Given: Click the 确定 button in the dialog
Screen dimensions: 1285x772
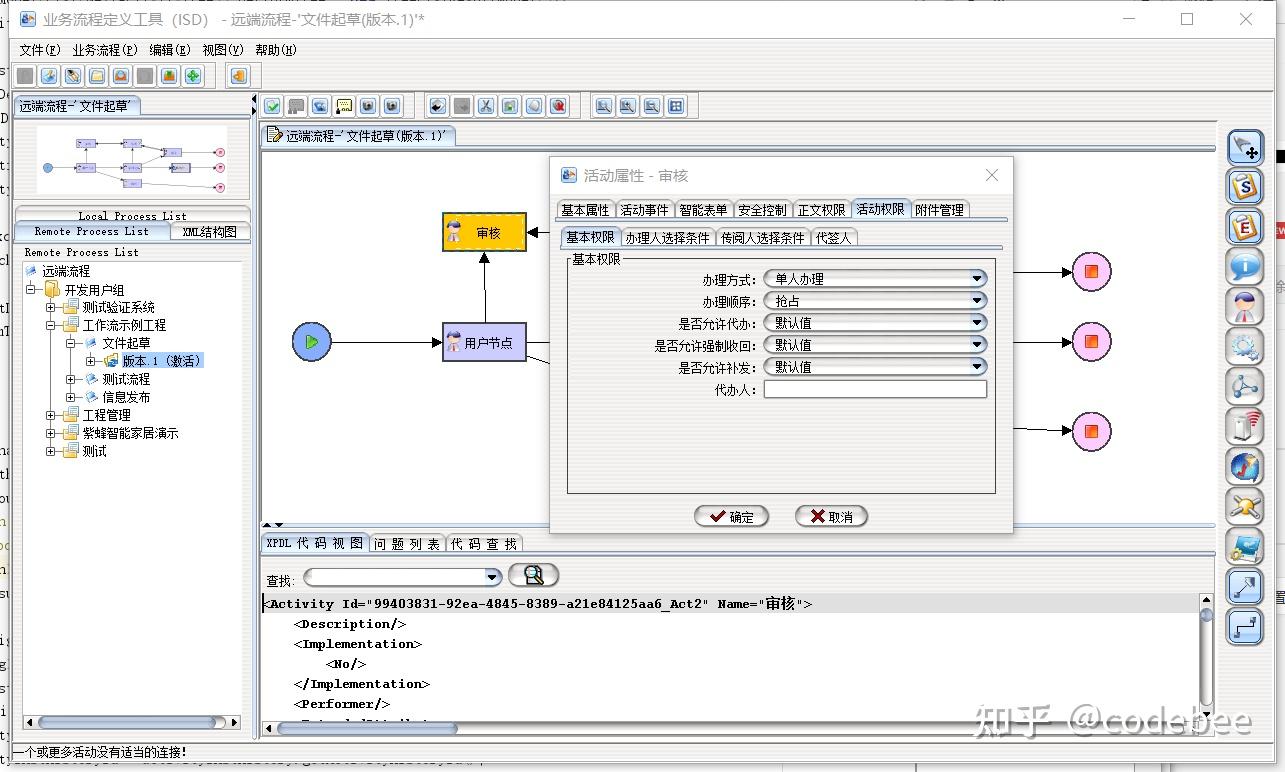Looking at the screenshot, I should (731, 516).
